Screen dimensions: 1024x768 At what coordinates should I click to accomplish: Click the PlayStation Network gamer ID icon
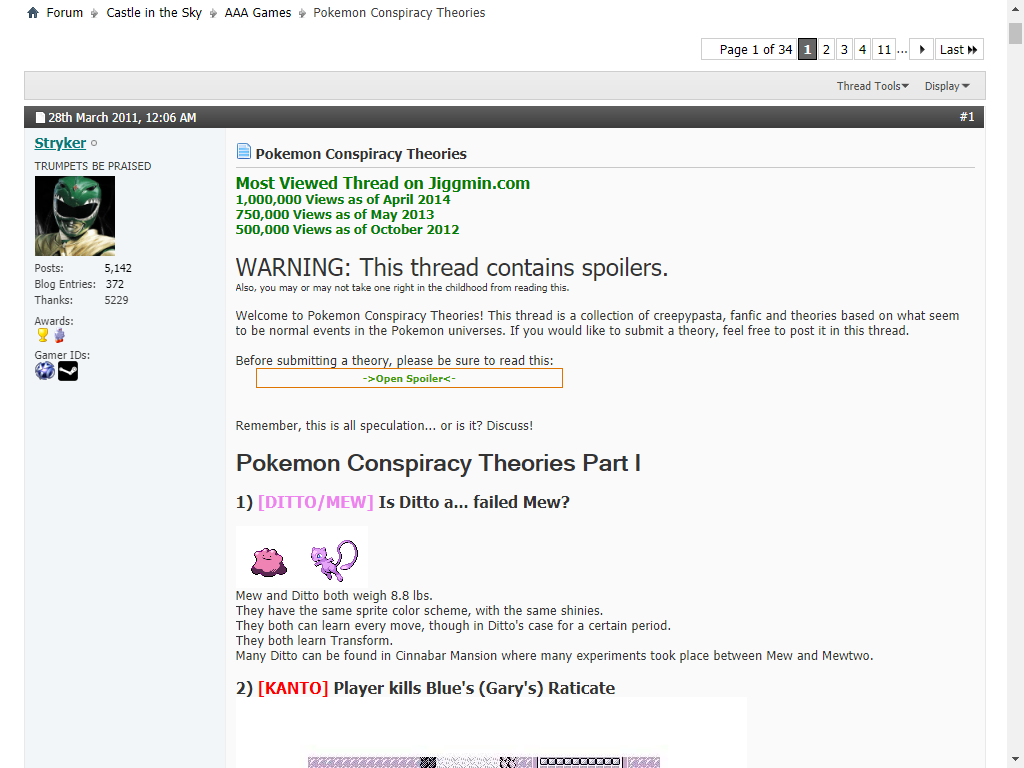click(x=44, y=371)
